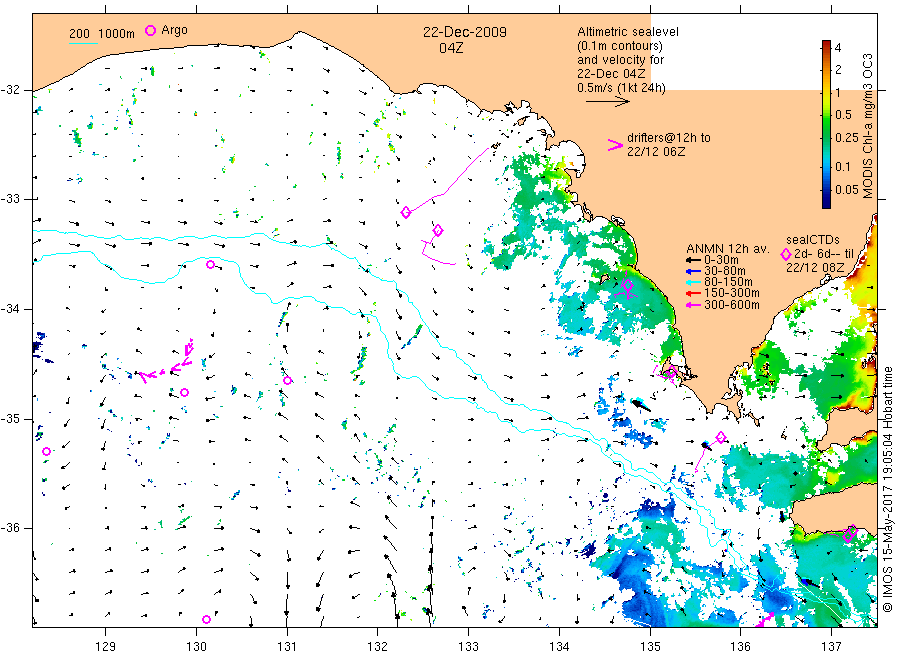This screenshot has width=900, height=660.
Task: Click the longitude axis label 137
Action: pyautogui.click(x=831, y=647)
